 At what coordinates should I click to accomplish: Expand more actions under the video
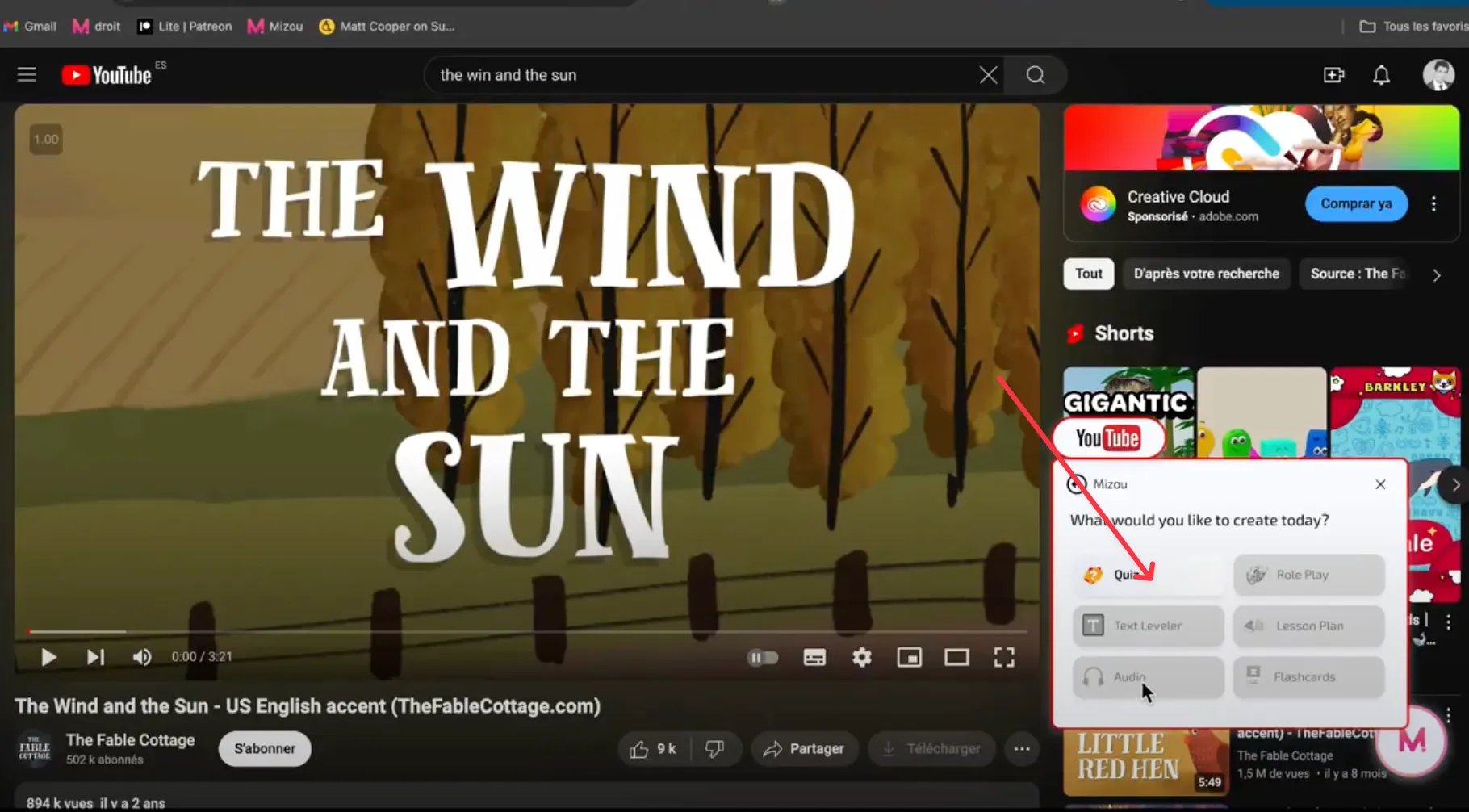pos(1021,749)
